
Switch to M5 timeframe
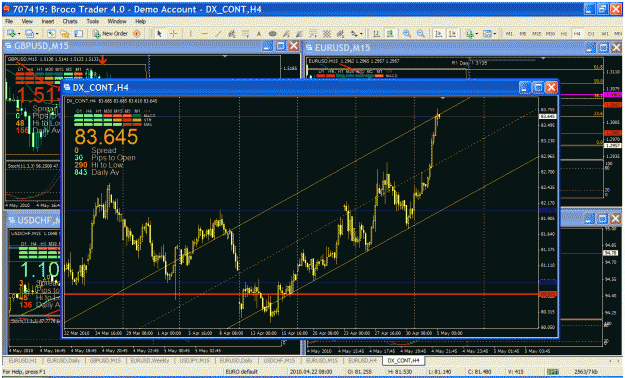[523, 34]
